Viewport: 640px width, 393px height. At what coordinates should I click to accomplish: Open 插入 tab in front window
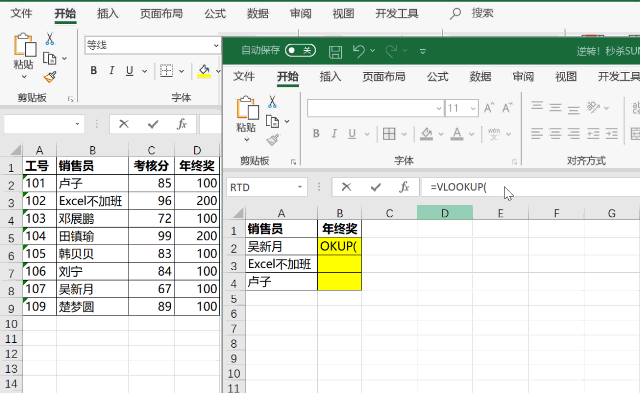(330, 76)
